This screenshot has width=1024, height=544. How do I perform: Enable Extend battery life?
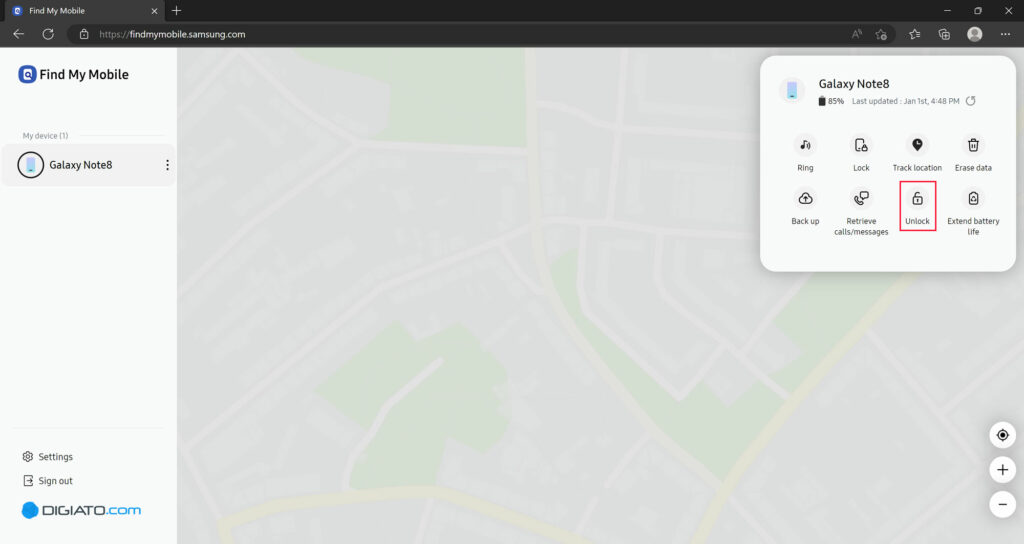973,199
